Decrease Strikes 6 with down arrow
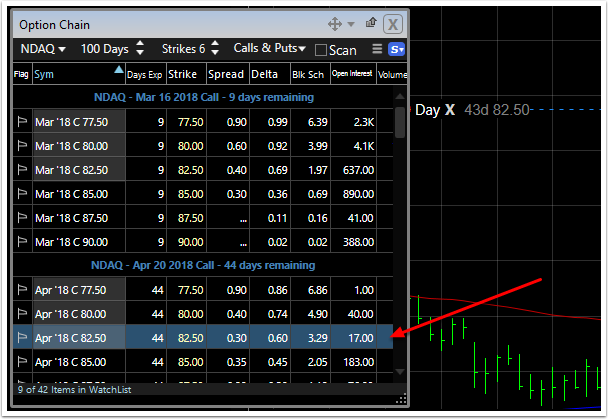 tap(214, 52)
